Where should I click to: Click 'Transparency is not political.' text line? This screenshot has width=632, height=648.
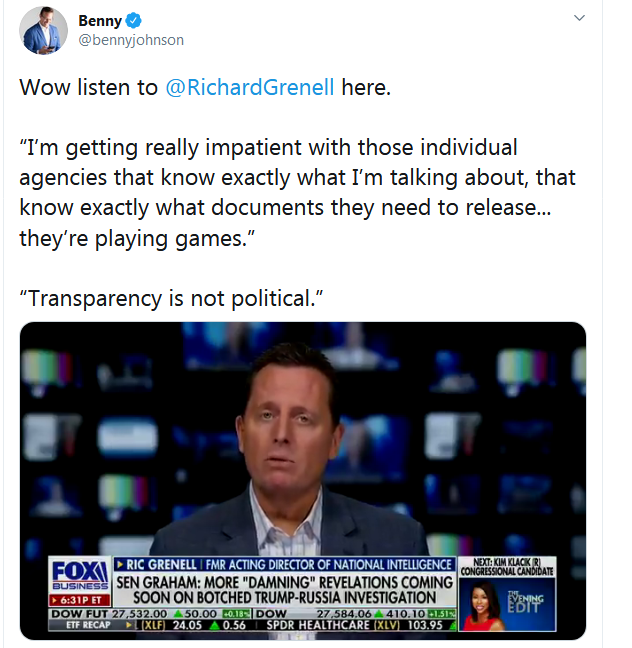(x=171, y=298)
